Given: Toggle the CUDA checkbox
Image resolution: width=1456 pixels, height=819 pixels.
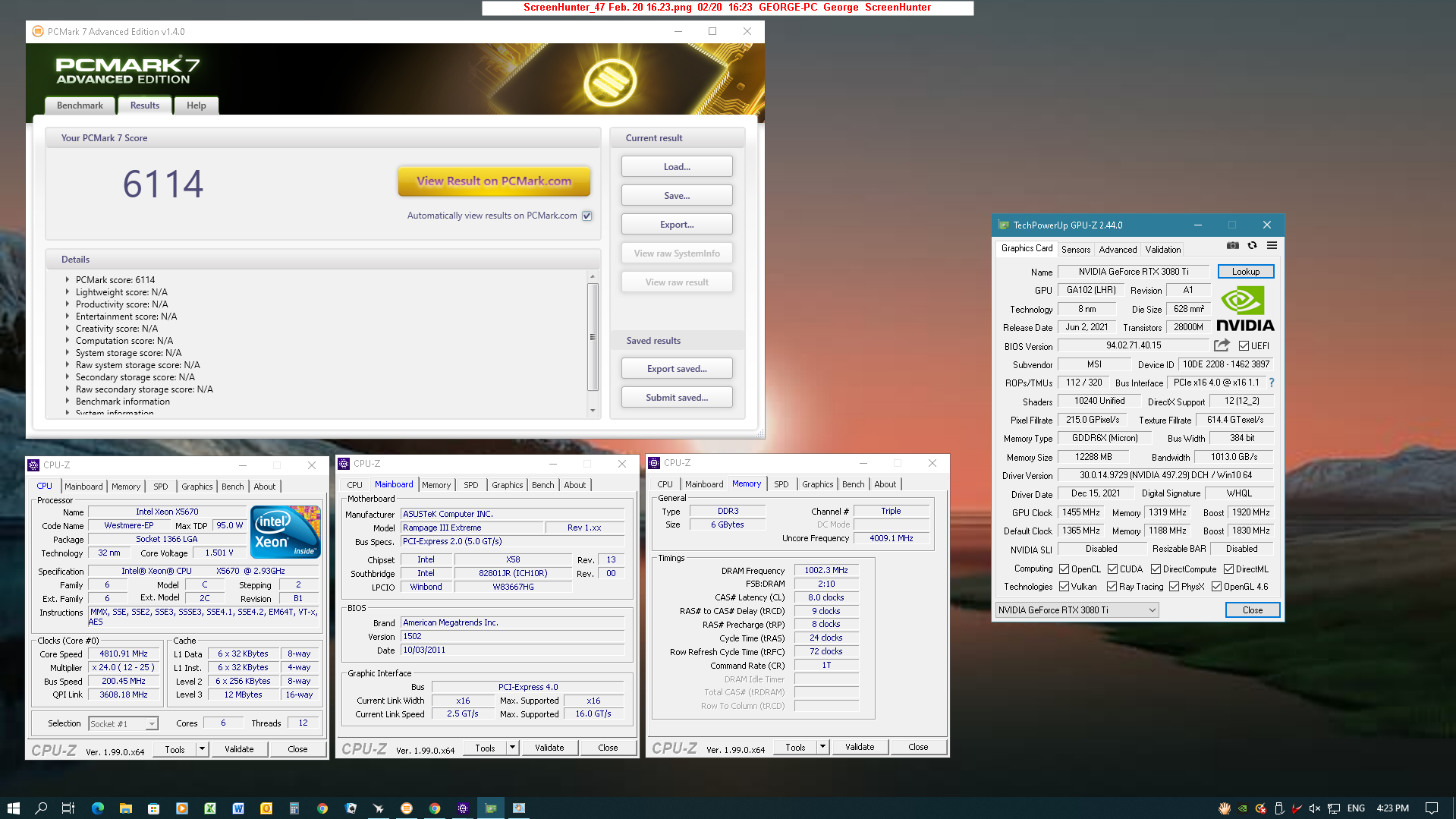Looking at the screenshot, I should [1112, 569].
